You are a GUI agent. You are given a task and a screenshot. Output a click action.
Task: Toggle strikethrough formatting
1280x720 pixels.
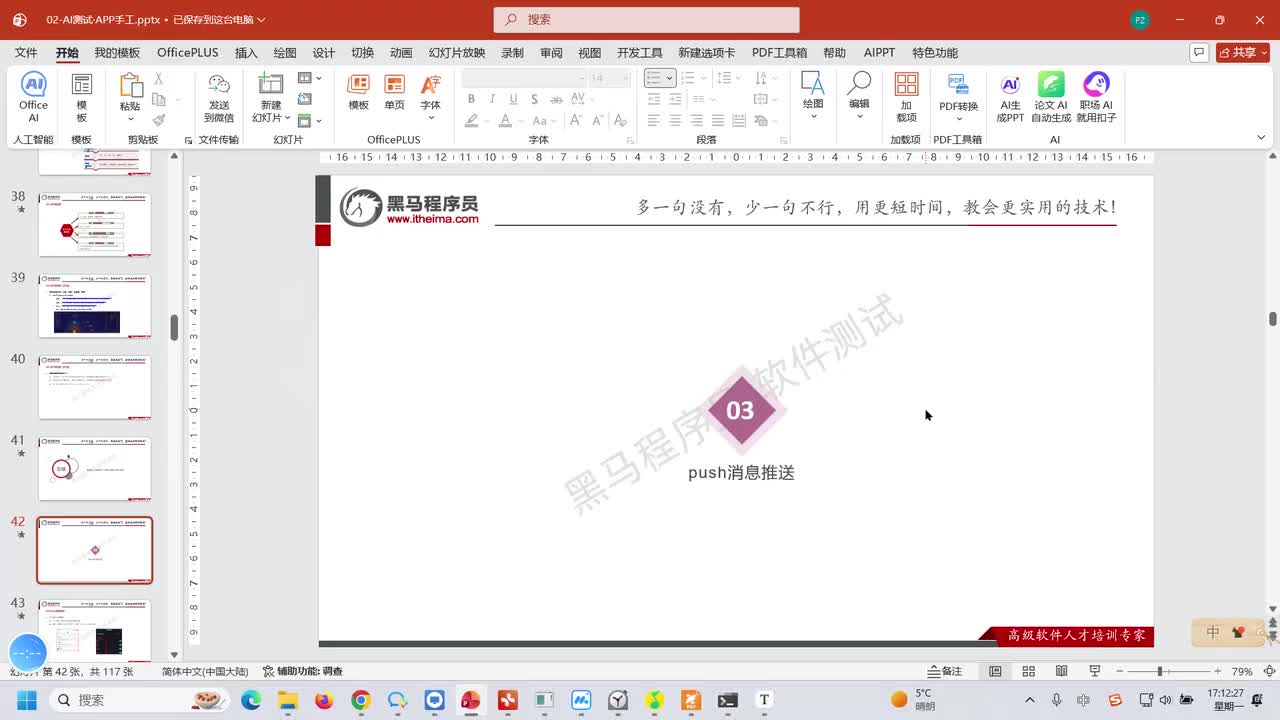point(555,99)
